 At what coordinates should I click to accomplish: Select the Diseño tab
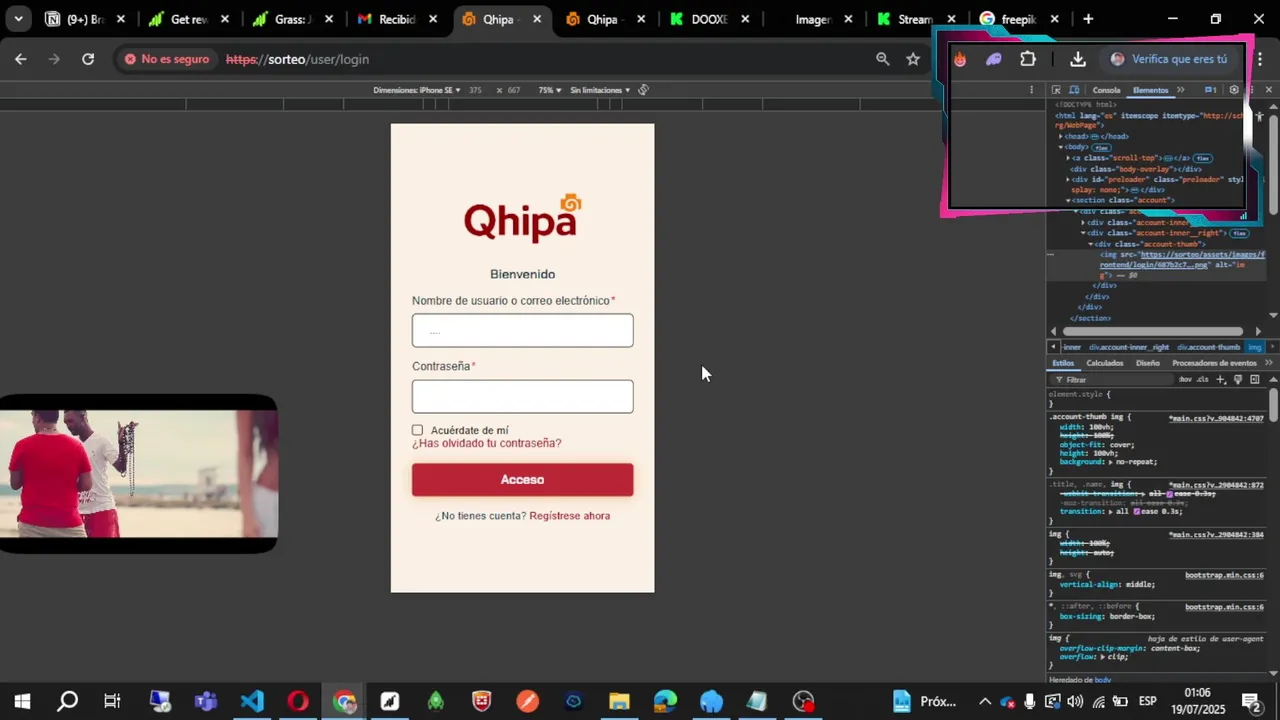click(x=1148, y=363)
